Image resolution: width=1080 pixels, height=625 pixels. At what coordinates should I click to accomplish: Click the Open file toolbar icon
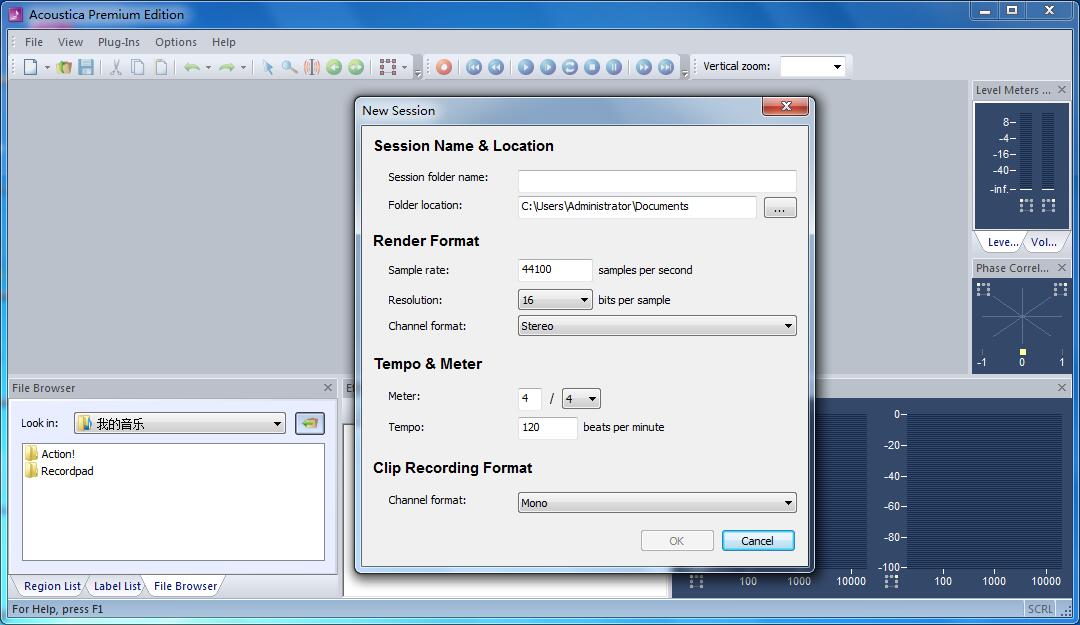click(64, 67)
